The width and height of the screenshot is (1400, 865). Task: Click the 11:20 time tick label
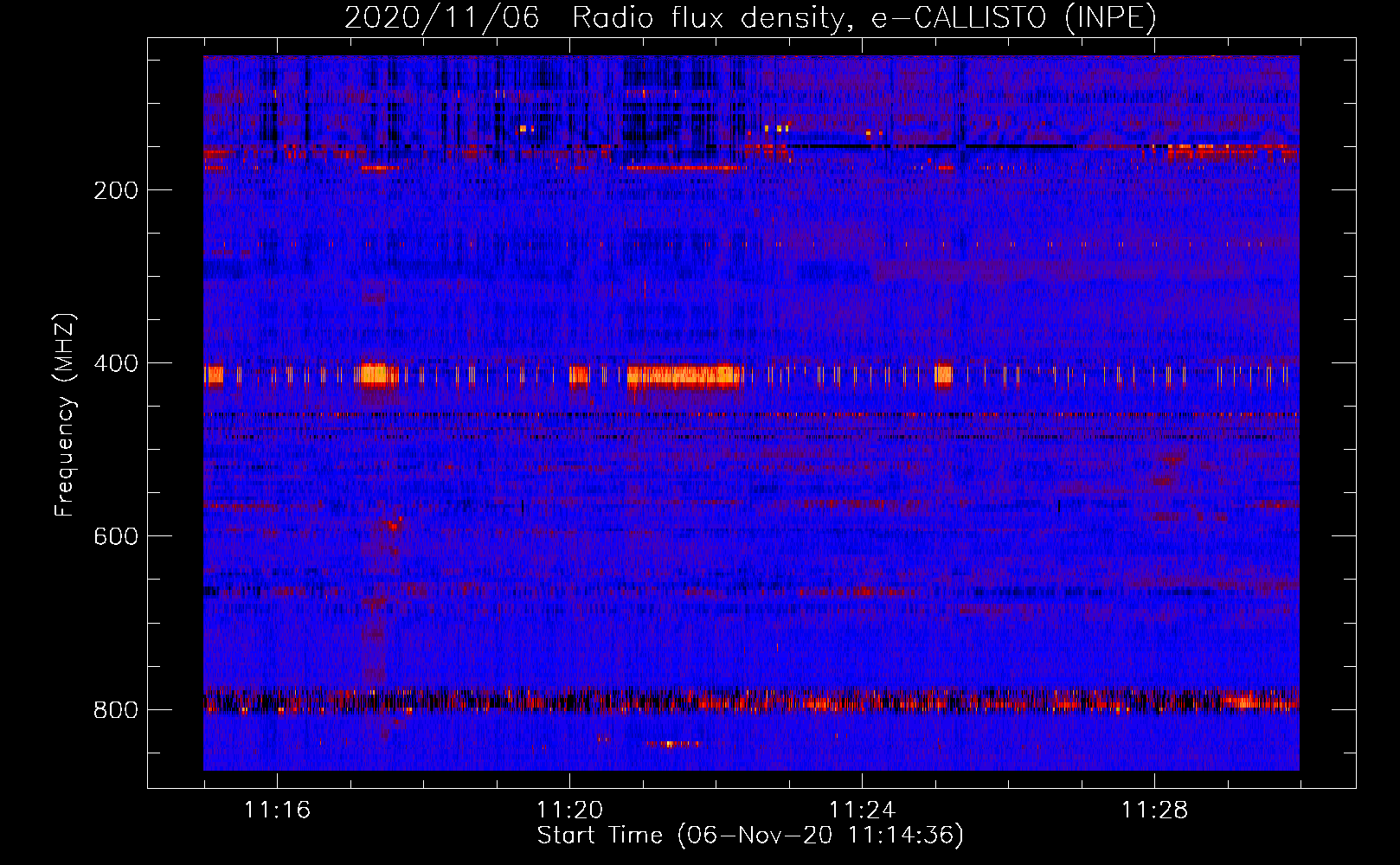[x=569, y=811]
